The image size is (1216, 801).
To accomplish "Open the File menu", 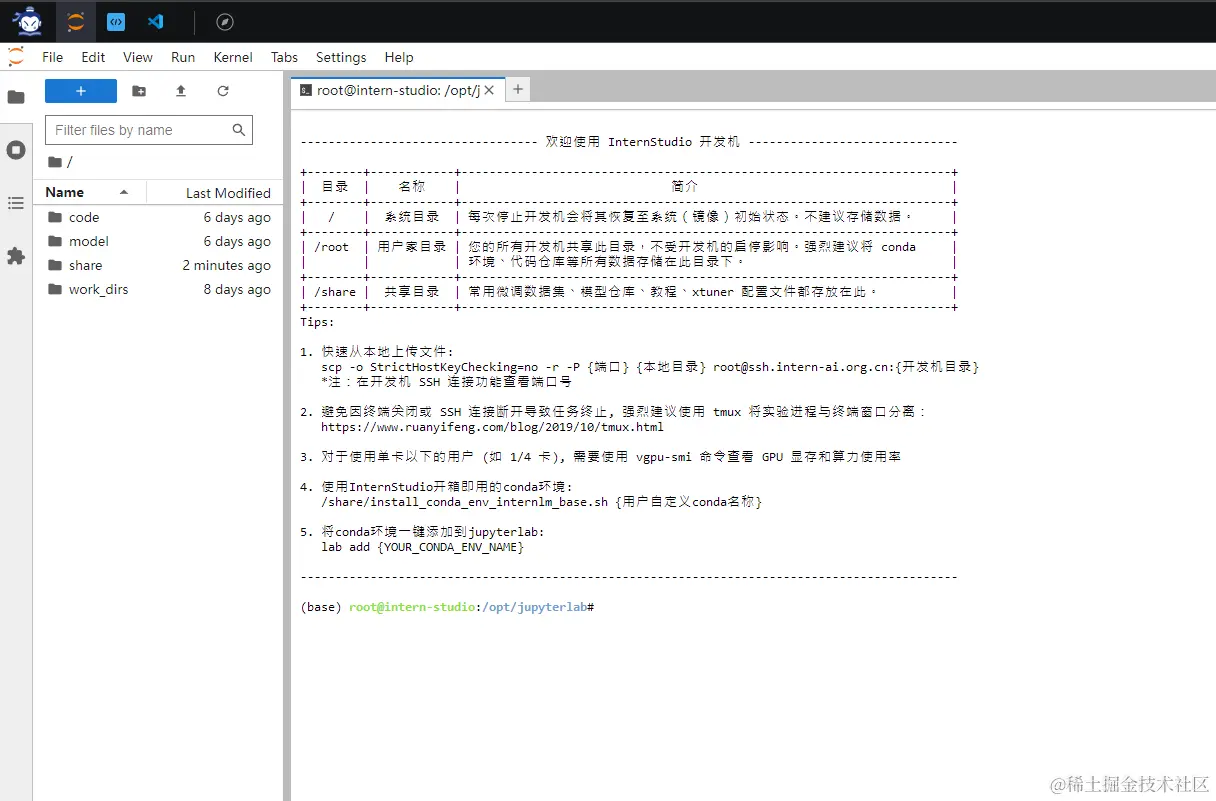I will (x=53, y=57).
